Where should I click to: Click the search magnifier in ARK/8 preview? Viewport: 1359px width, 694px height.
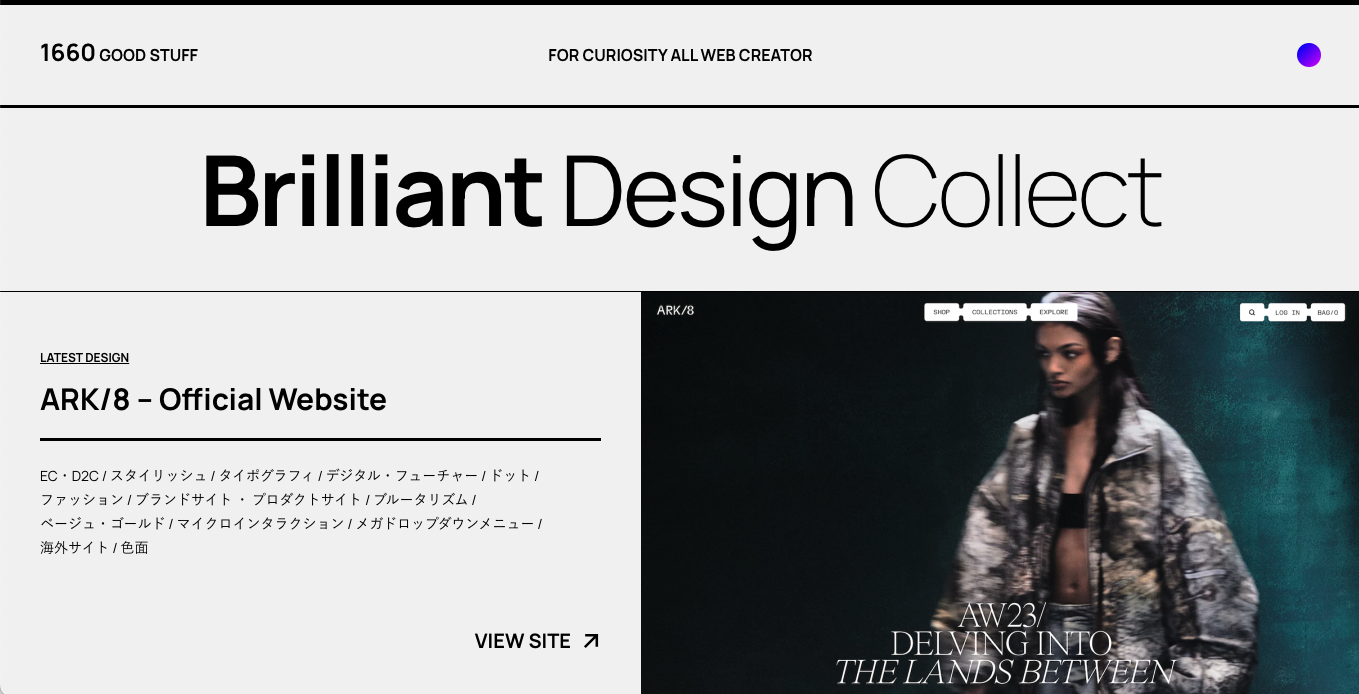pos(1252,312)
